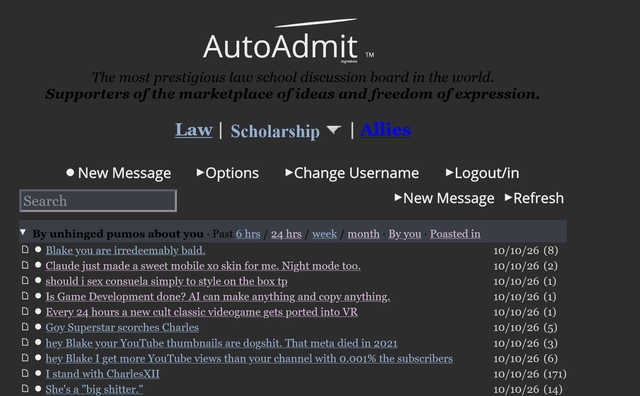Image resolution: width=640 pixels, height=396 pixels.
Task: Open thread 'I stand with CharlesXII'
Action: click(102, 374)
